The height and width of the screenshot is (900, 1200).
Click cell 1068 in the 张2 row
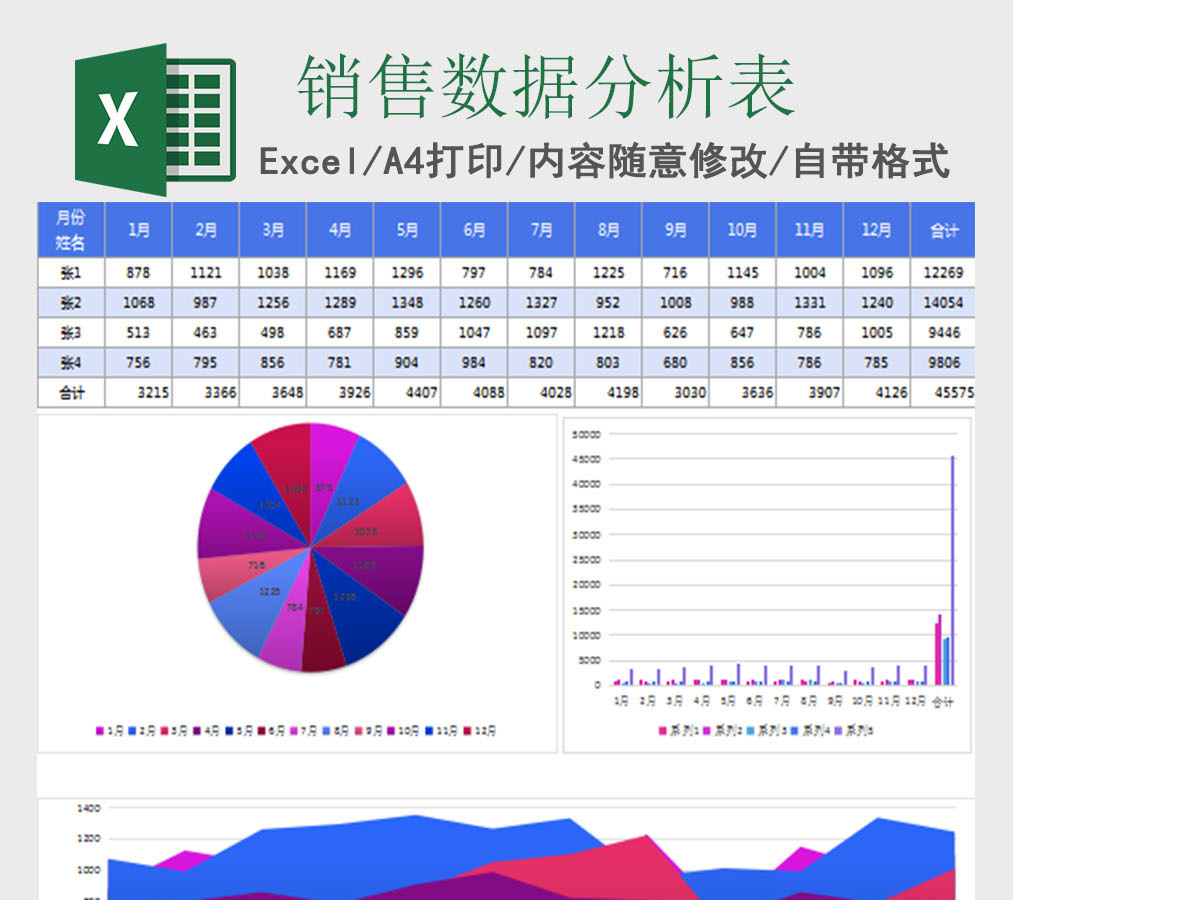tap(139, 303)
